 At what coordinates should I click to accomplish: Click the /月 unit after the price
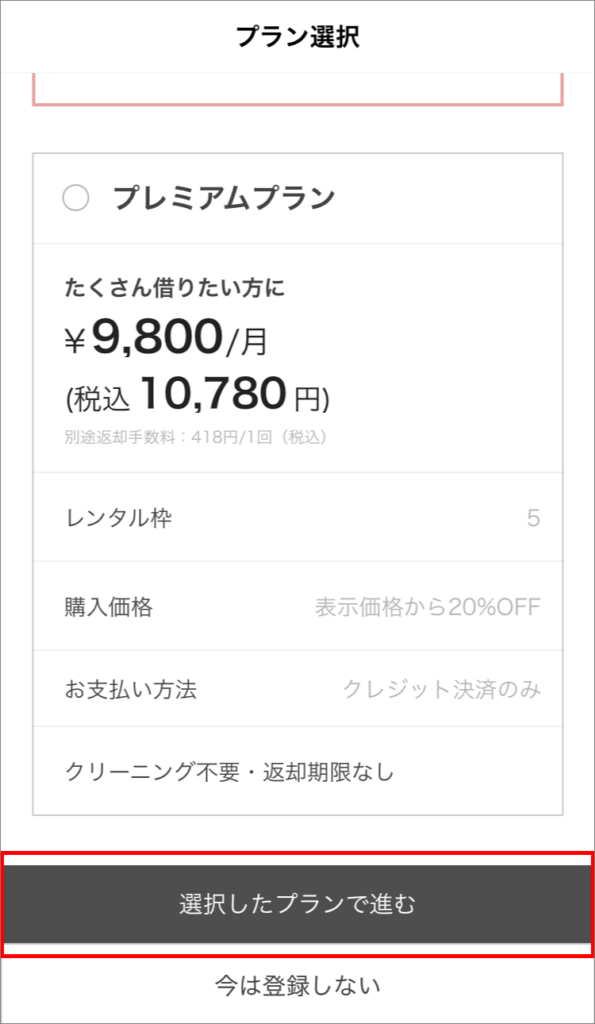click(246, 344)
